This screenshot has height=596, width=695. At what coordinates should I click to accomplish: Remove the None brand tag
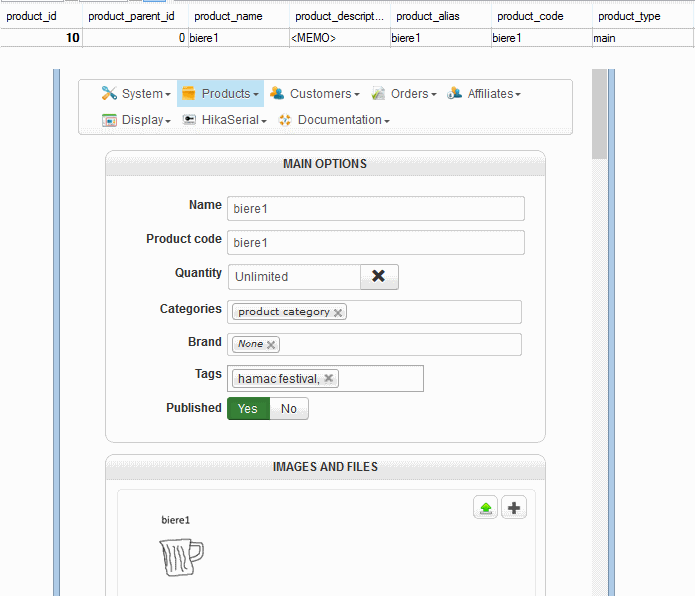click(271, 344)
